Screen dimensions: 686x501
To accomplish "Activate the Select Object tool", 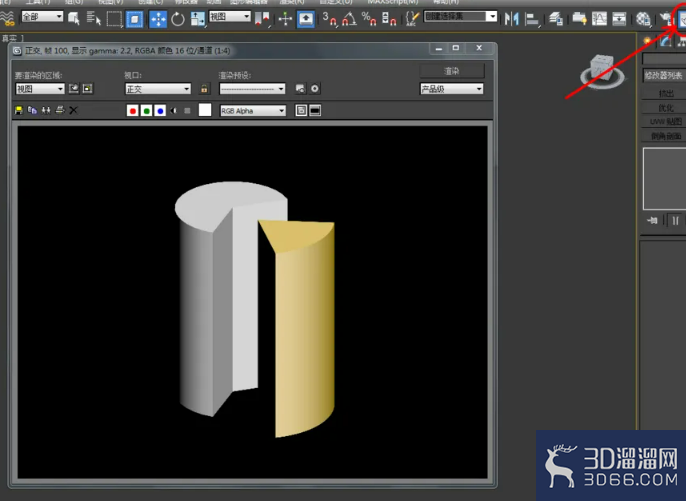I will coord(74,19).
